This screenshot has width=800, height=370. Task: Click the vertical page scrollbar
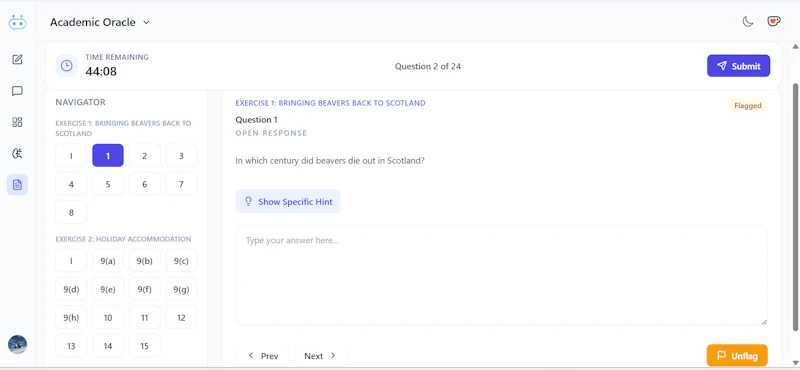(795, 207)
